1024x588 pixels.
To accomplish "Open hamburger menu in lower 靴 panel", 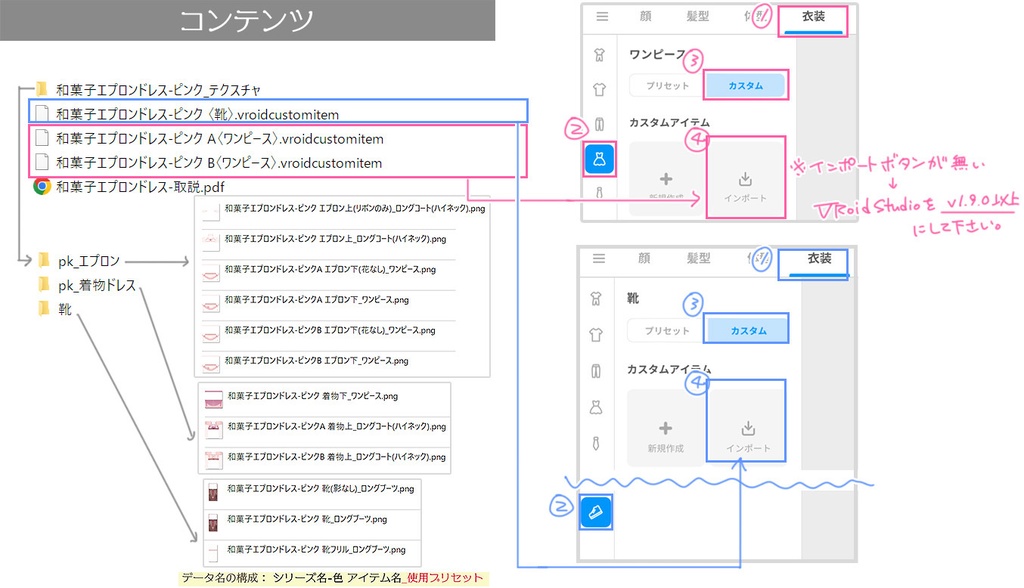I will 599,259.
